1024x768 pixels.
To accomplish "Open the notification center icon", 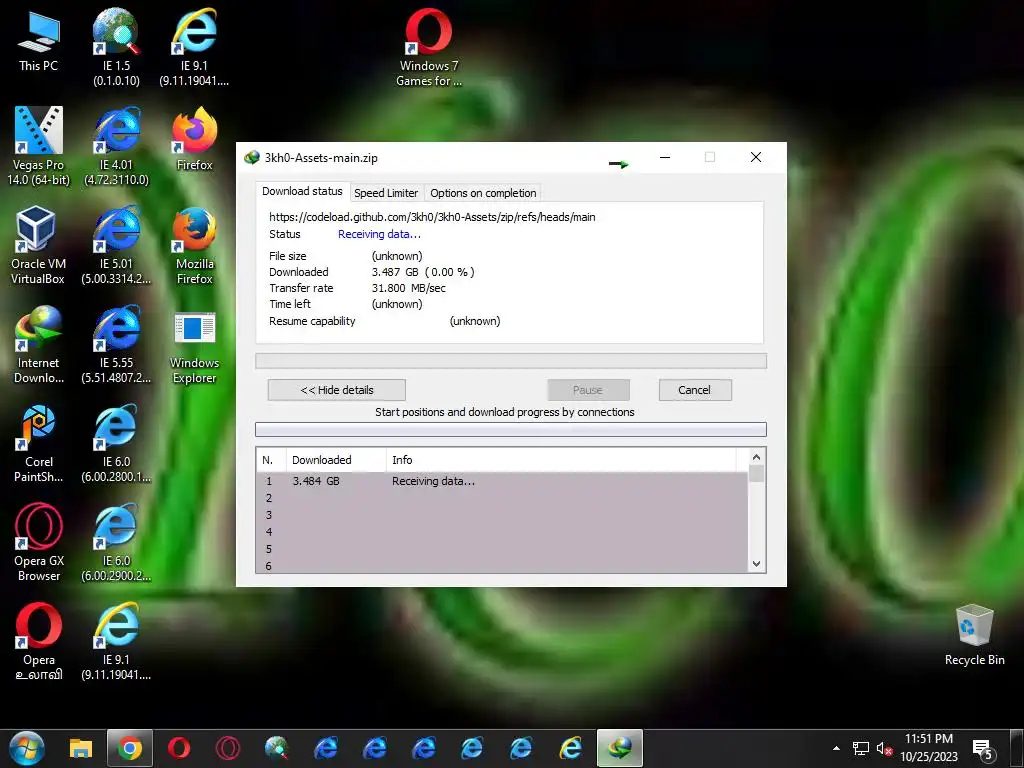I will coord(983,750).
